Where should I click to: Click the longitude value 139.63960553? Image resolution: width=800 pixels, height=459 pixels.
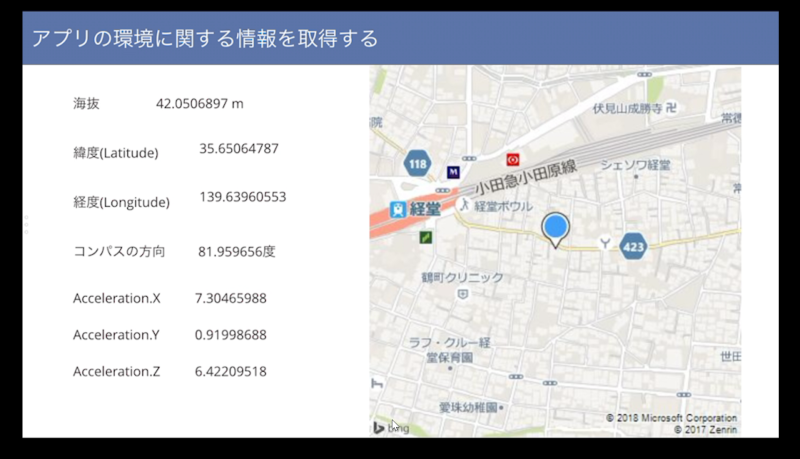[x=243, y=197]
